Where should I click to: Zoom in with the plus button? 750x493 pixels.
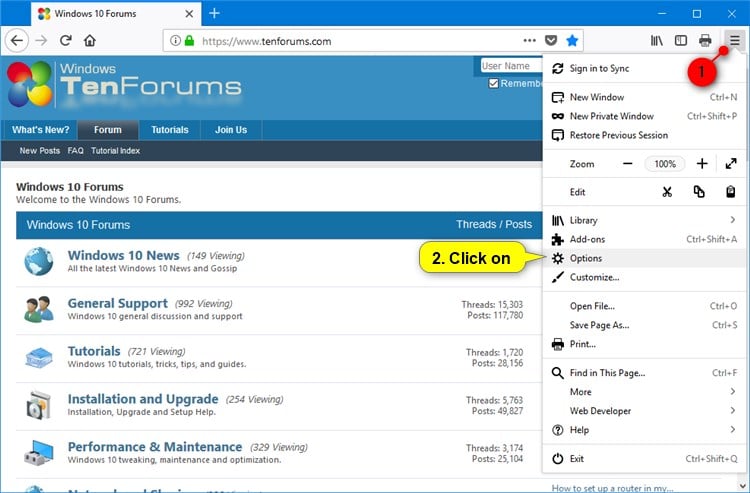pos(702,164)
